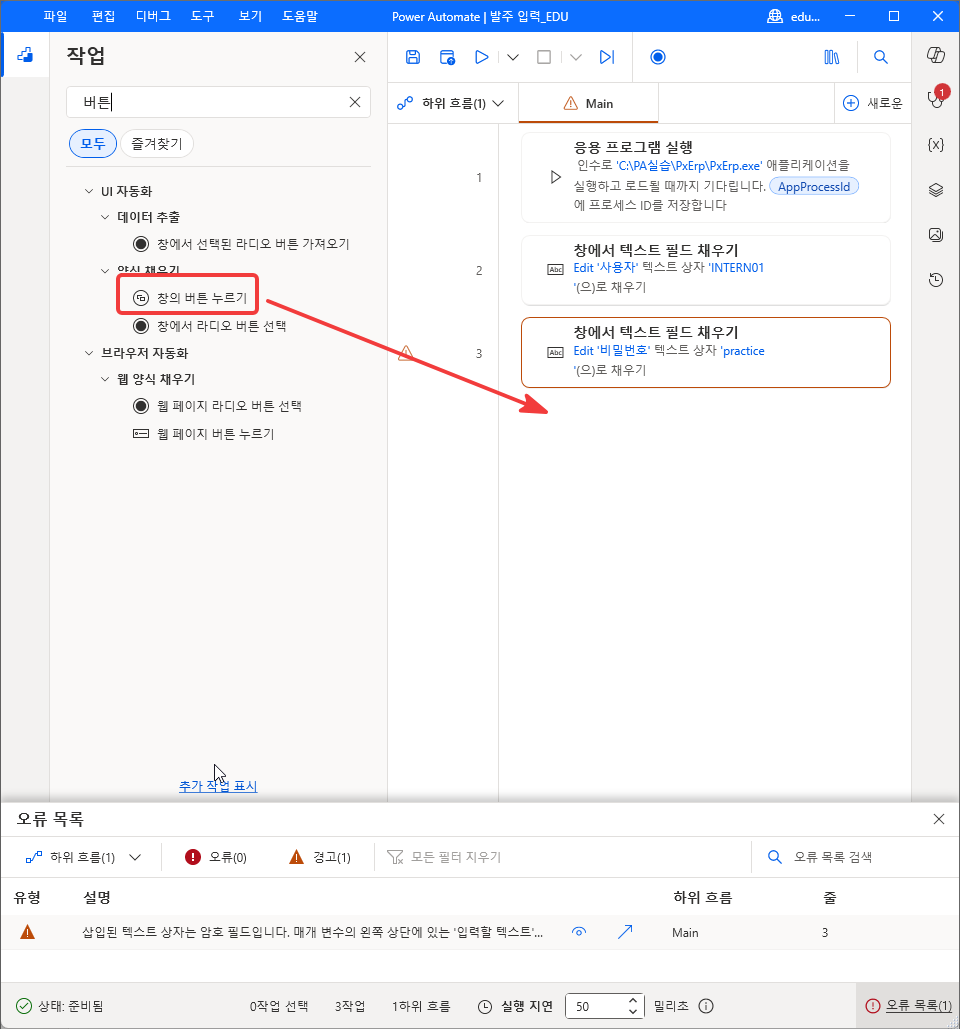Click the Publish/save-as icon beside Save
Image resolution: width=960 pixels, height=1029 pixels.
click(448, 57)
